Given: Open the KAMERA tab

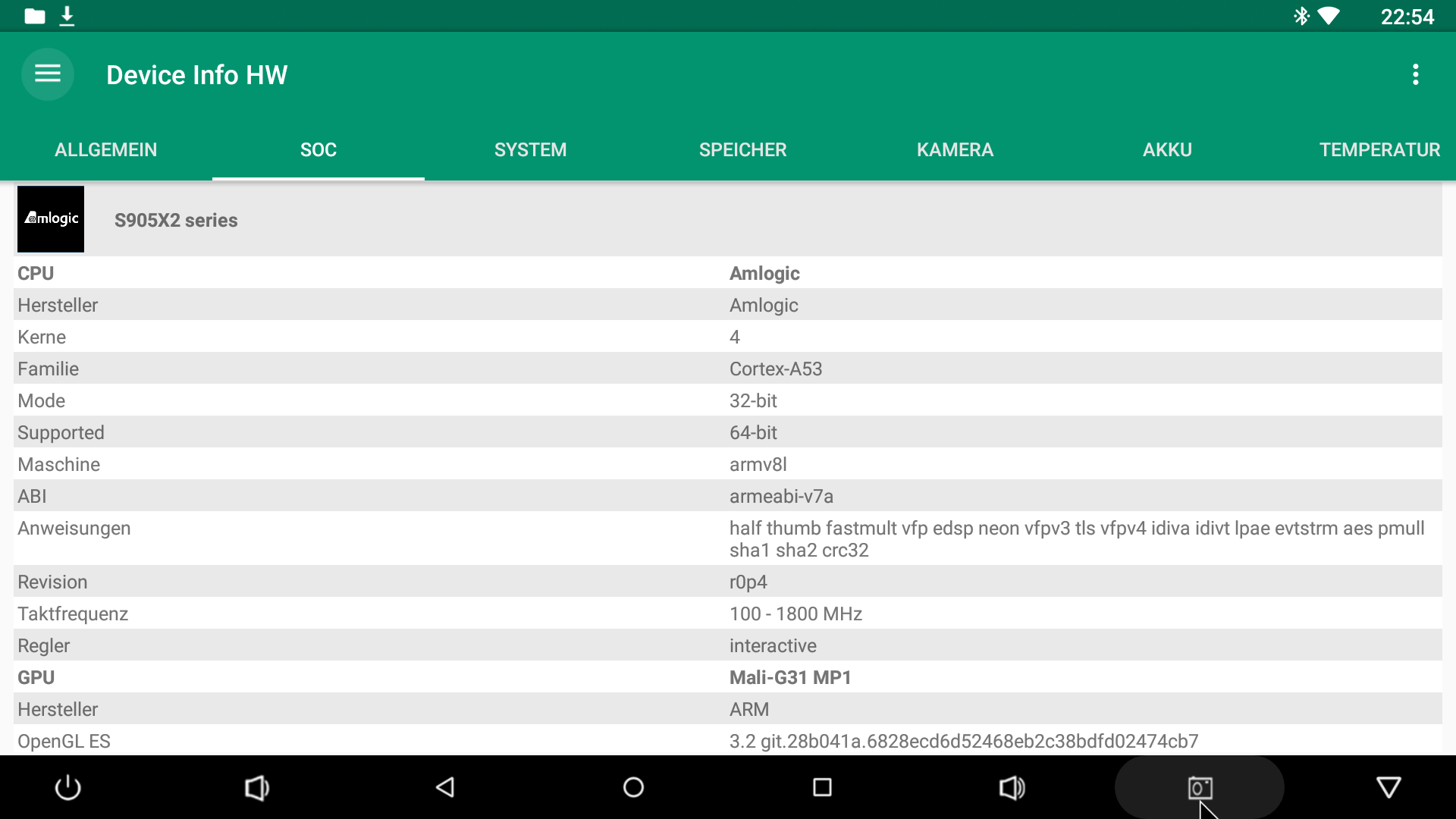Looking at the screenshot, I should 955,149.
